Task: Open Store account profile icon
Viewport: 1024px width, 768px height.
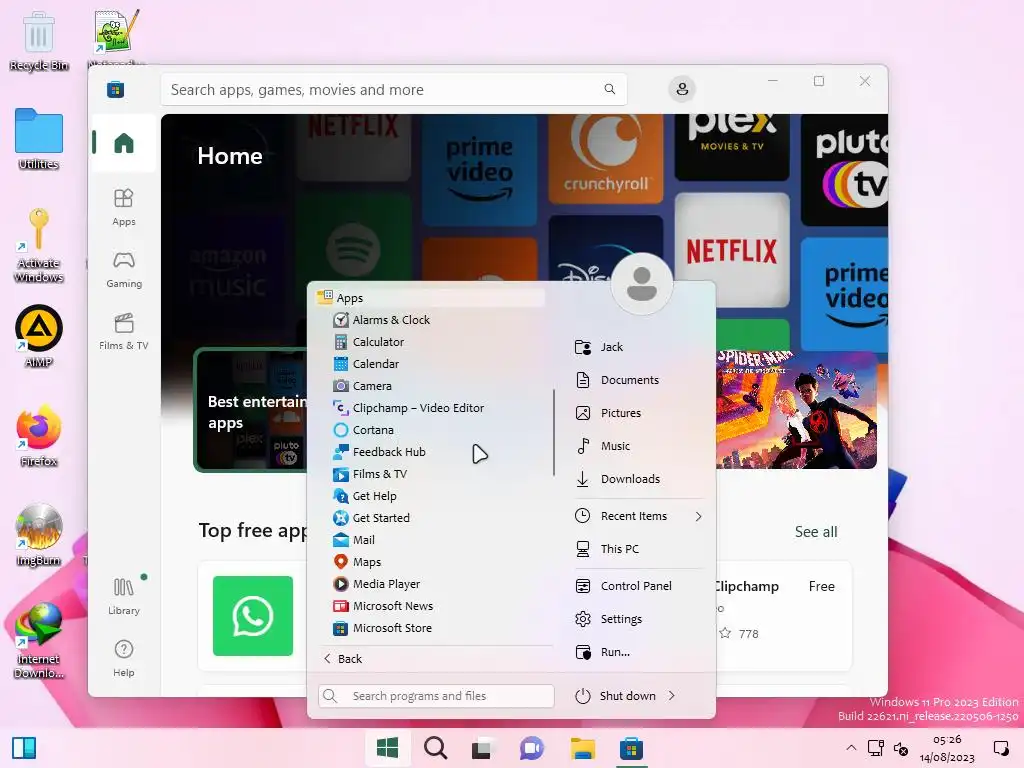Action: (x=682, y=89)
